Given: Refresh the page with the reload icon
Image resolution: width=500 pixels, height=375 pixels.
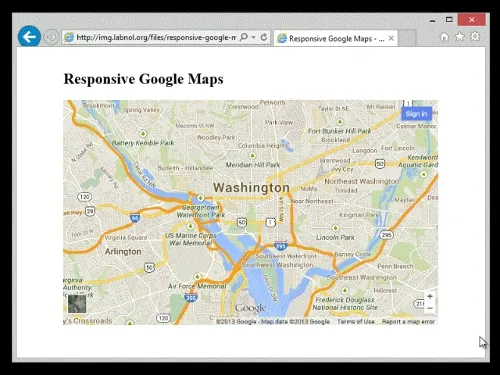Looking at the screenshot, I should [264, 37].
